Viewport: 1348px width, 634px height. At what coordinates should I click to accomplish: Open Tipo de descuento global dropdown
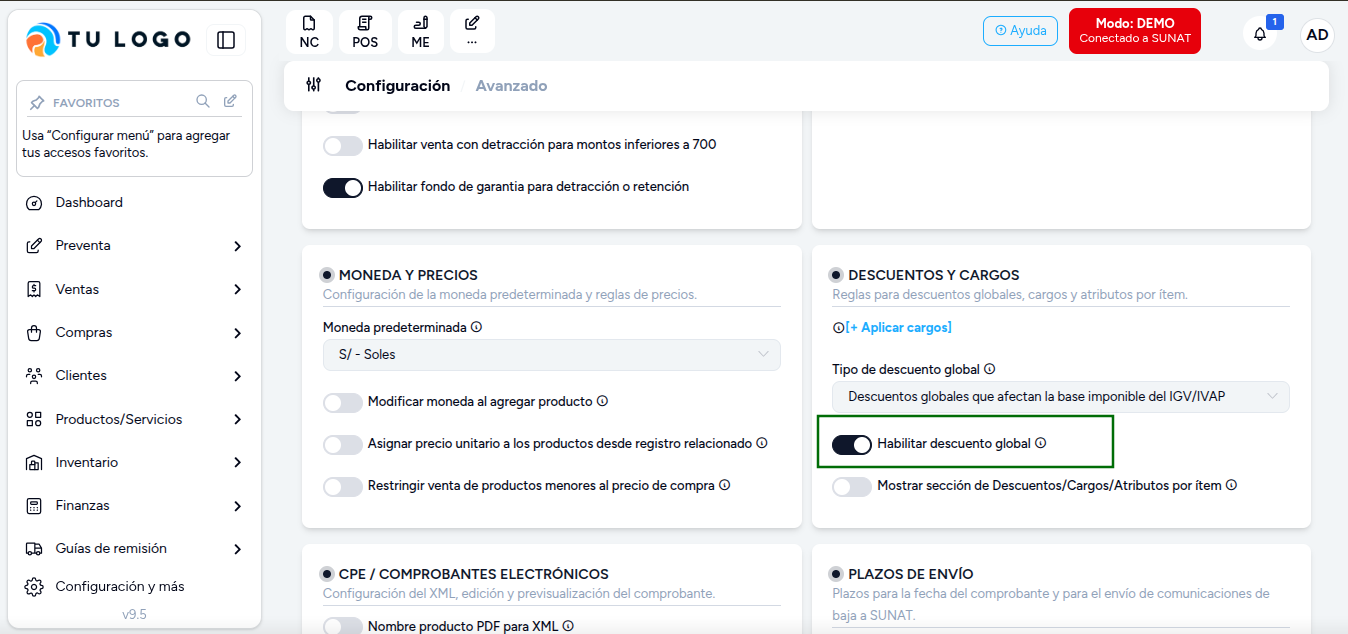(1061, 397)
